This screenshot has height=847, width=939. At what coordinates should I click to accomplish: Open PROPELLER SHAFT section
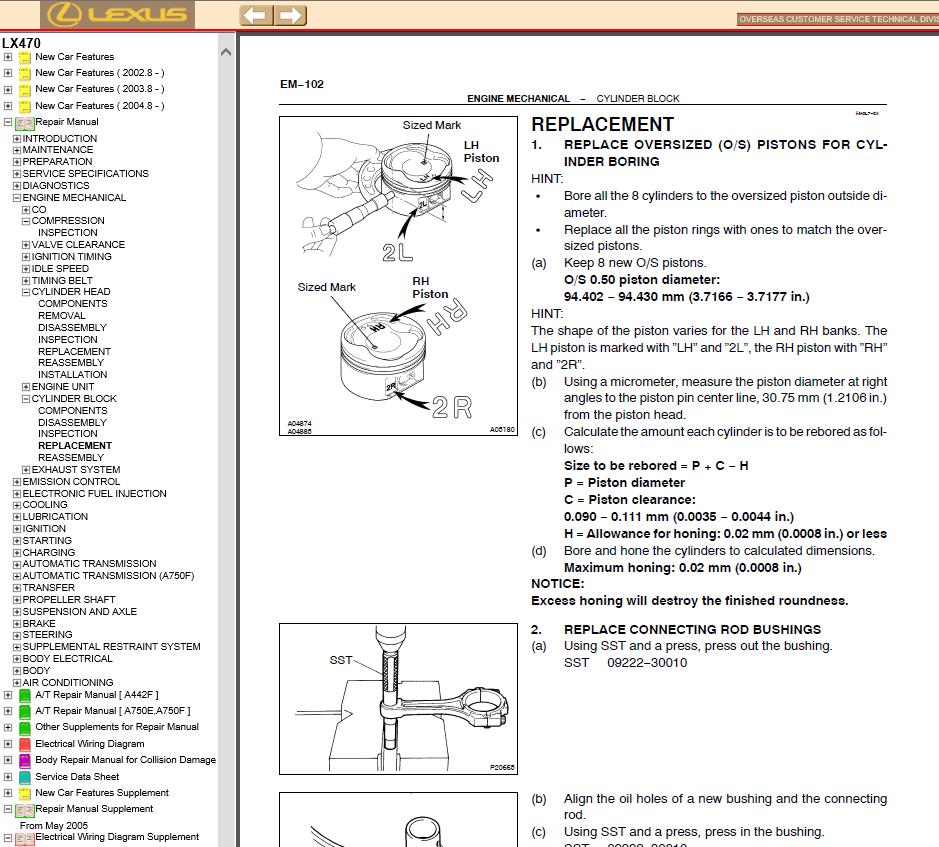(69, 600)
